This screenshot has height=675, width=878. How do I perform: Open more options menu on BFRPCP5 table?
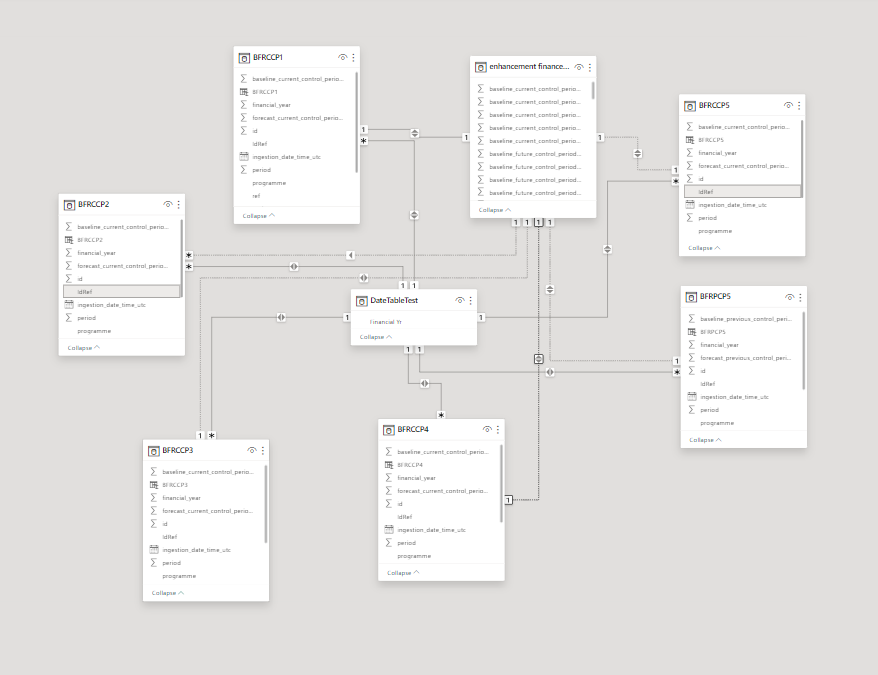pos(800,297)
